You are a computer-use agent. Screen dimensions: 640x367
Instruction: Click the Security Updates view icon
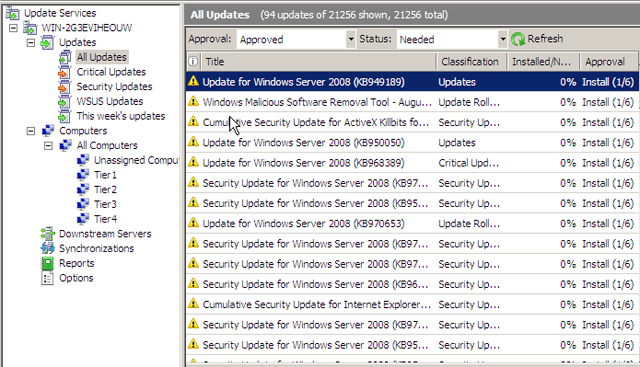64,87
